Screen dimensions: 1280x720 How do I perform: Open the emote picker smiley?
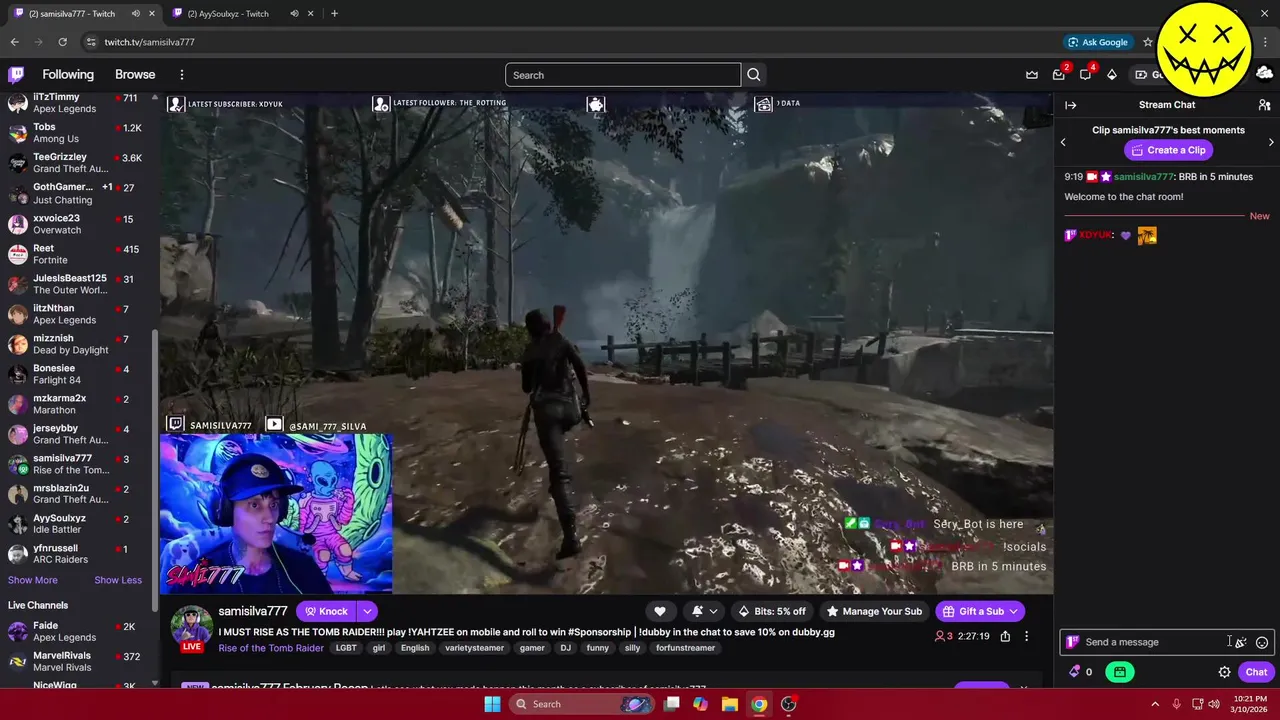click(x=1262, y=642)
